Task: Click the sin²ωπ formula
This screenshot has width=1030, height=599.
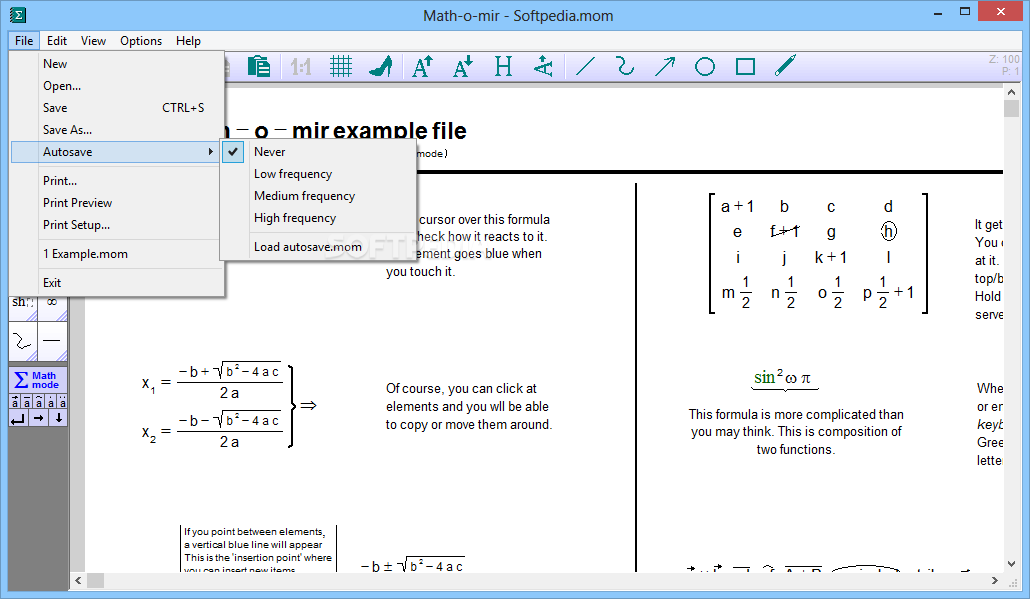Action: click(783, 378)
